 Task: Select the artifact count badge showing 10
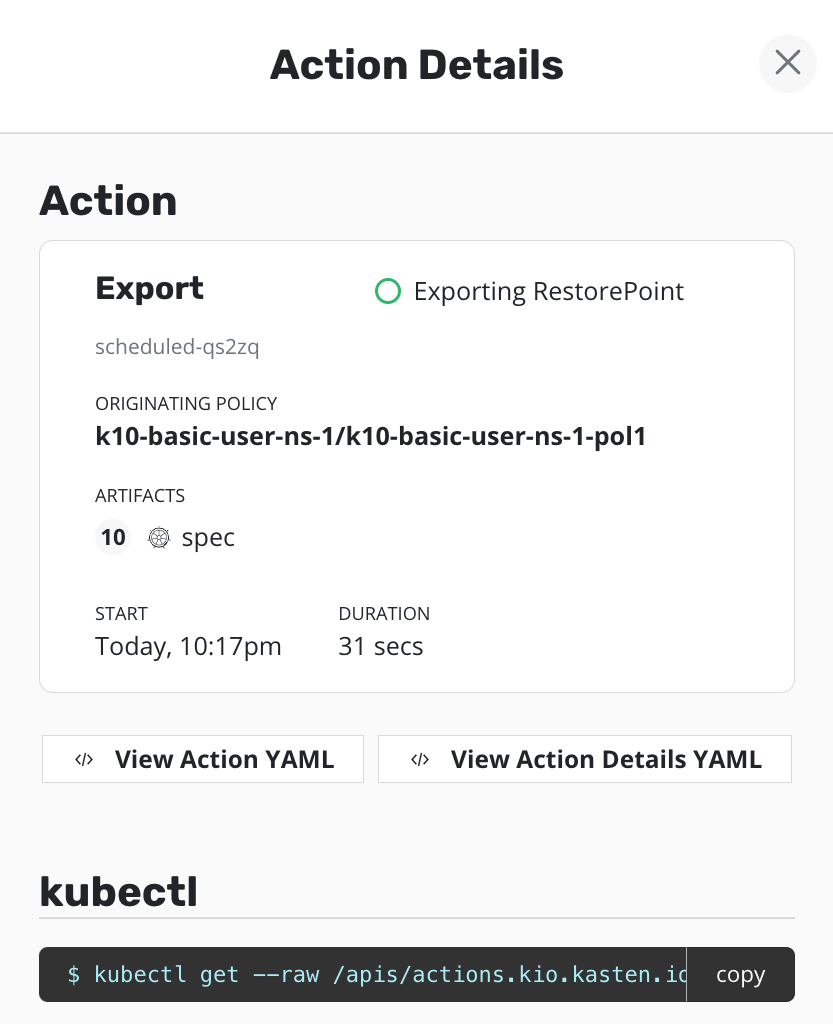[x=113, y=538]
